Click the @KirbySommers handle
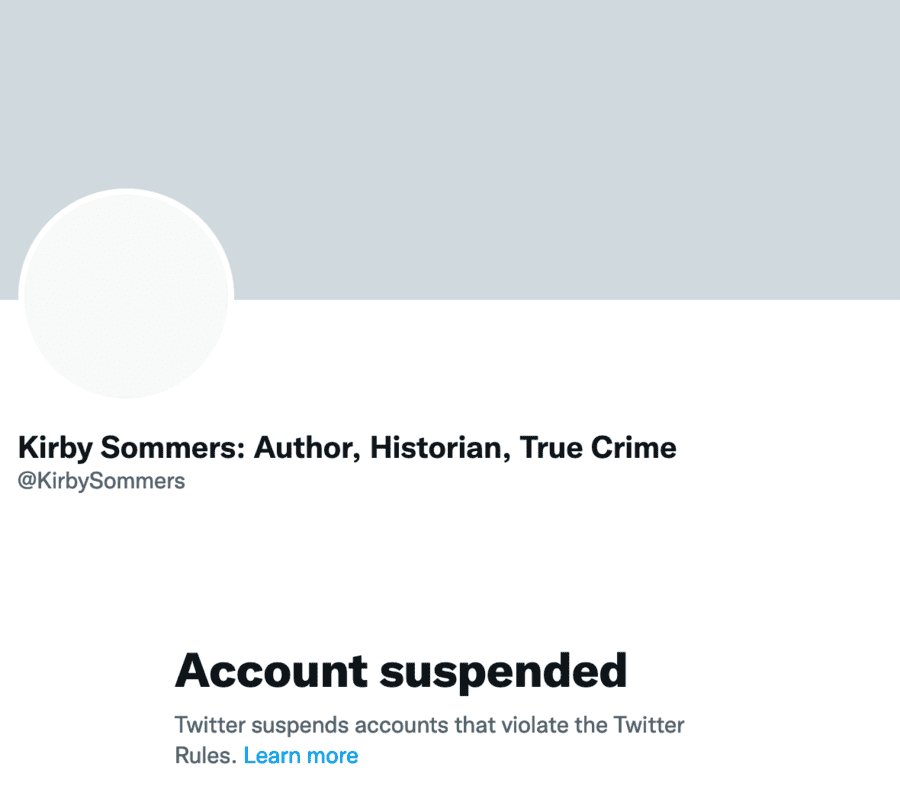Image resolution: width=900 pixels, height=812 pixels. [x=101, y=481]
